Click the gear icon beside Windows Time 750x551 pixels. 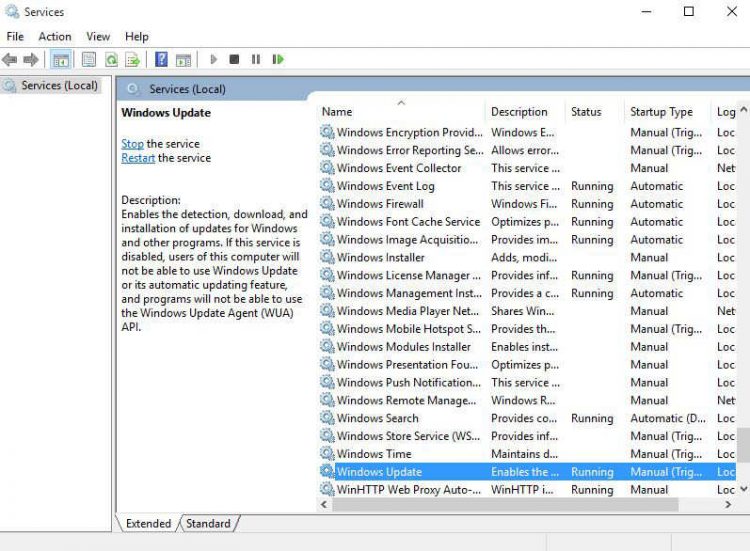327,454
